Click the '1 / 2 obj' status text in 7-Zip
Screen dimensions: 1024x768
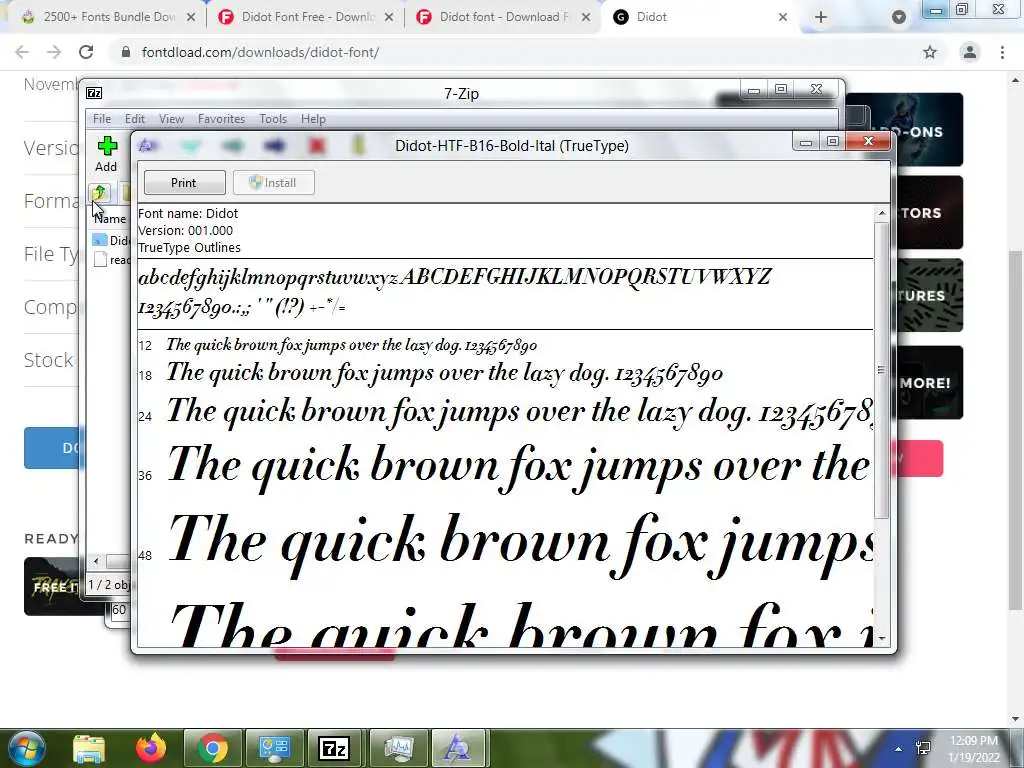point(108,584)
